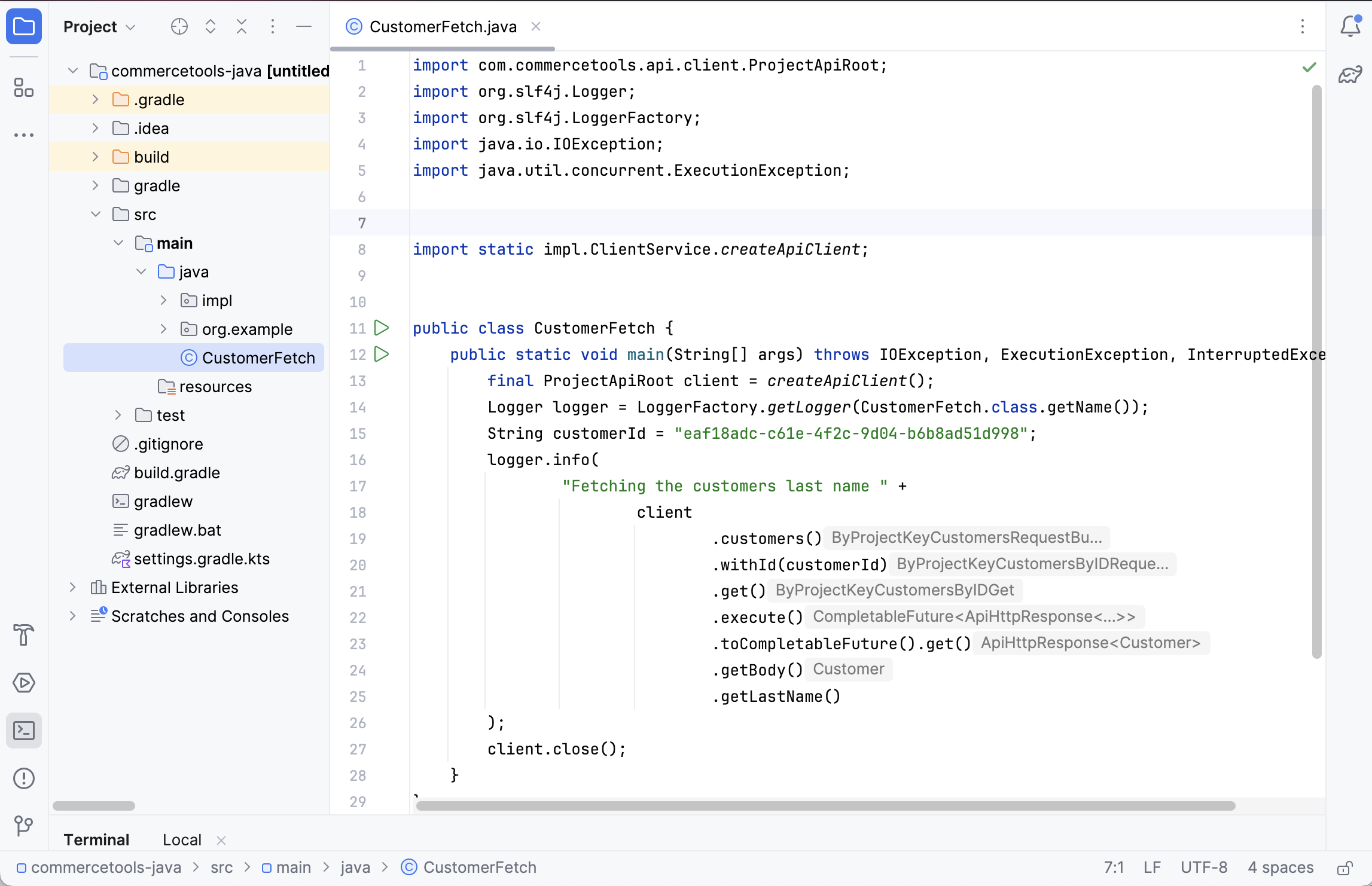Open the Services tool window icon
The height and width of the screenshot is (886, 1372).
coord(24,683)
